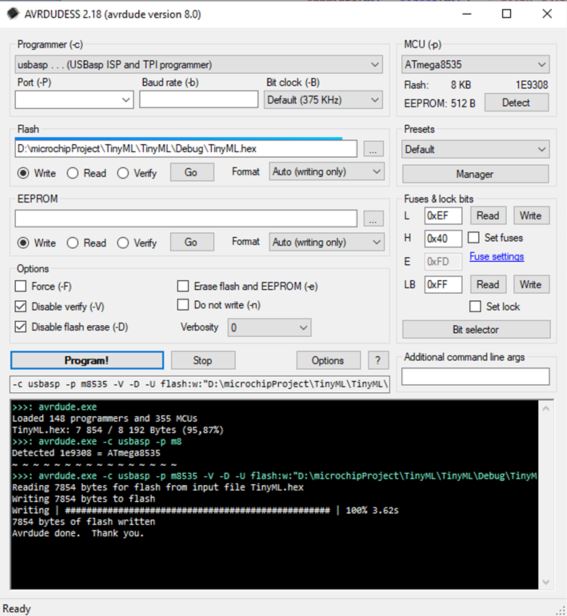Click the console scrollbar down arrow
The image size is (567, 616).
coord(545,581)
